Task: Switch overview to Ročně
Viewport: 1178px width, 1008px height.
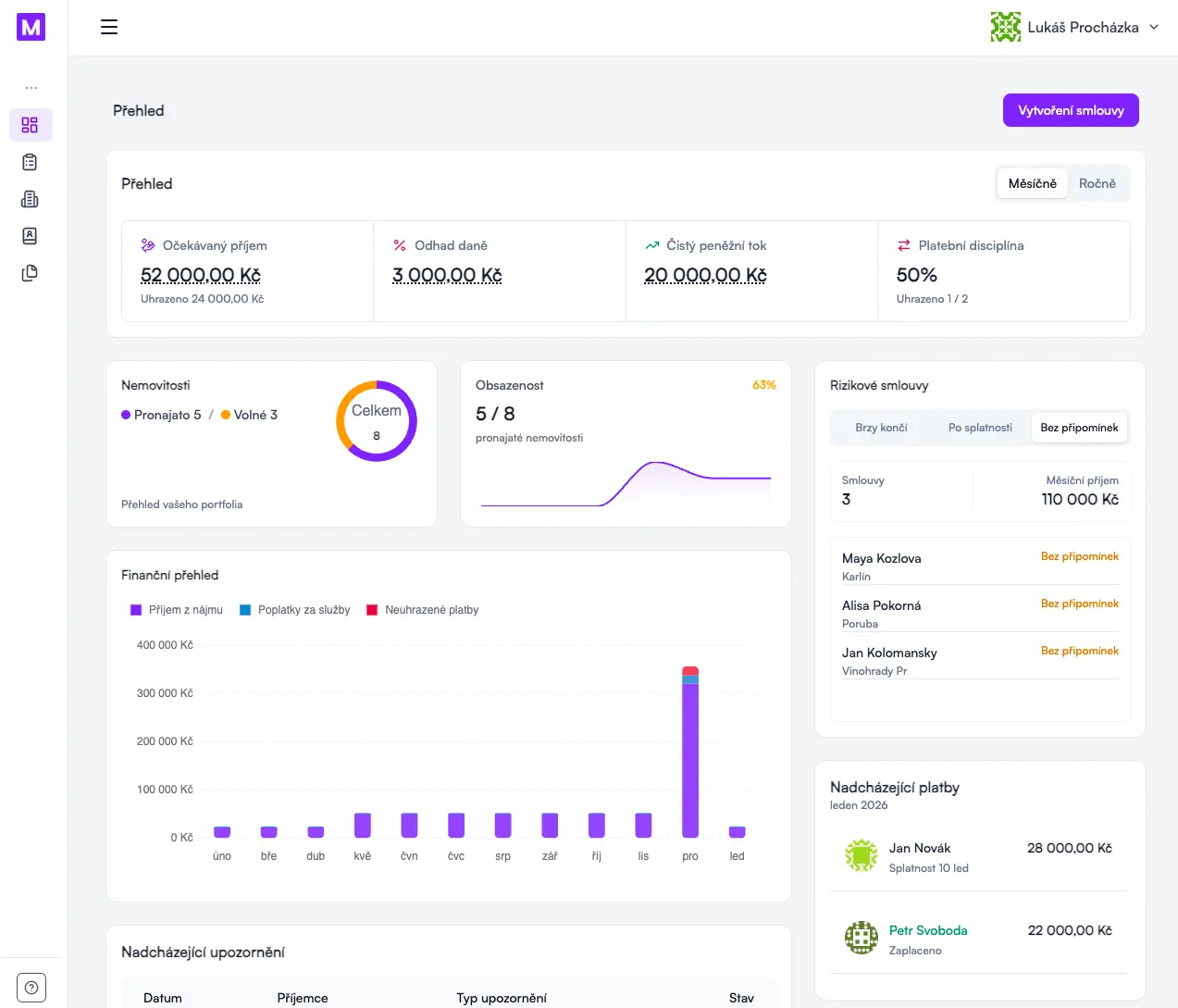Action: pyautogui.click(x=1097, y=183)
